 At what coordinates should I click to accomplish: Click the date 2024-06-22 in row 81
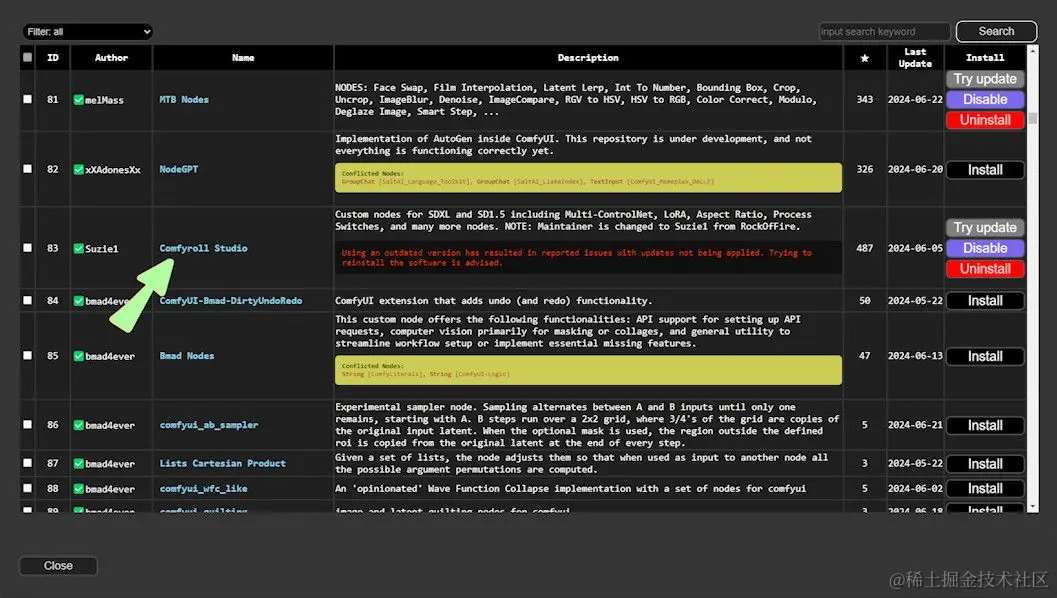pyautogui.click(x=915, y=99)
